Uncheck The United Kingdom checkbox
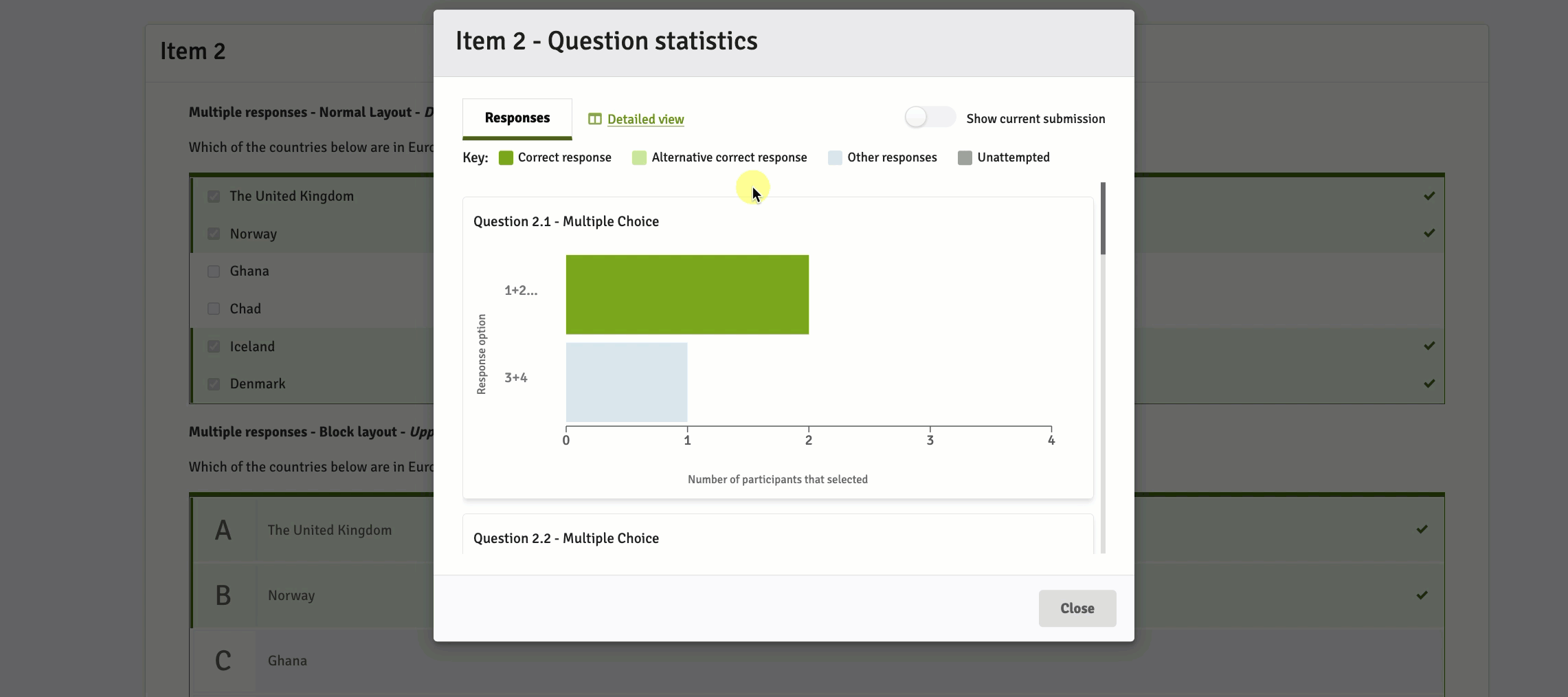1568x697 pixels. coord(214,197)
